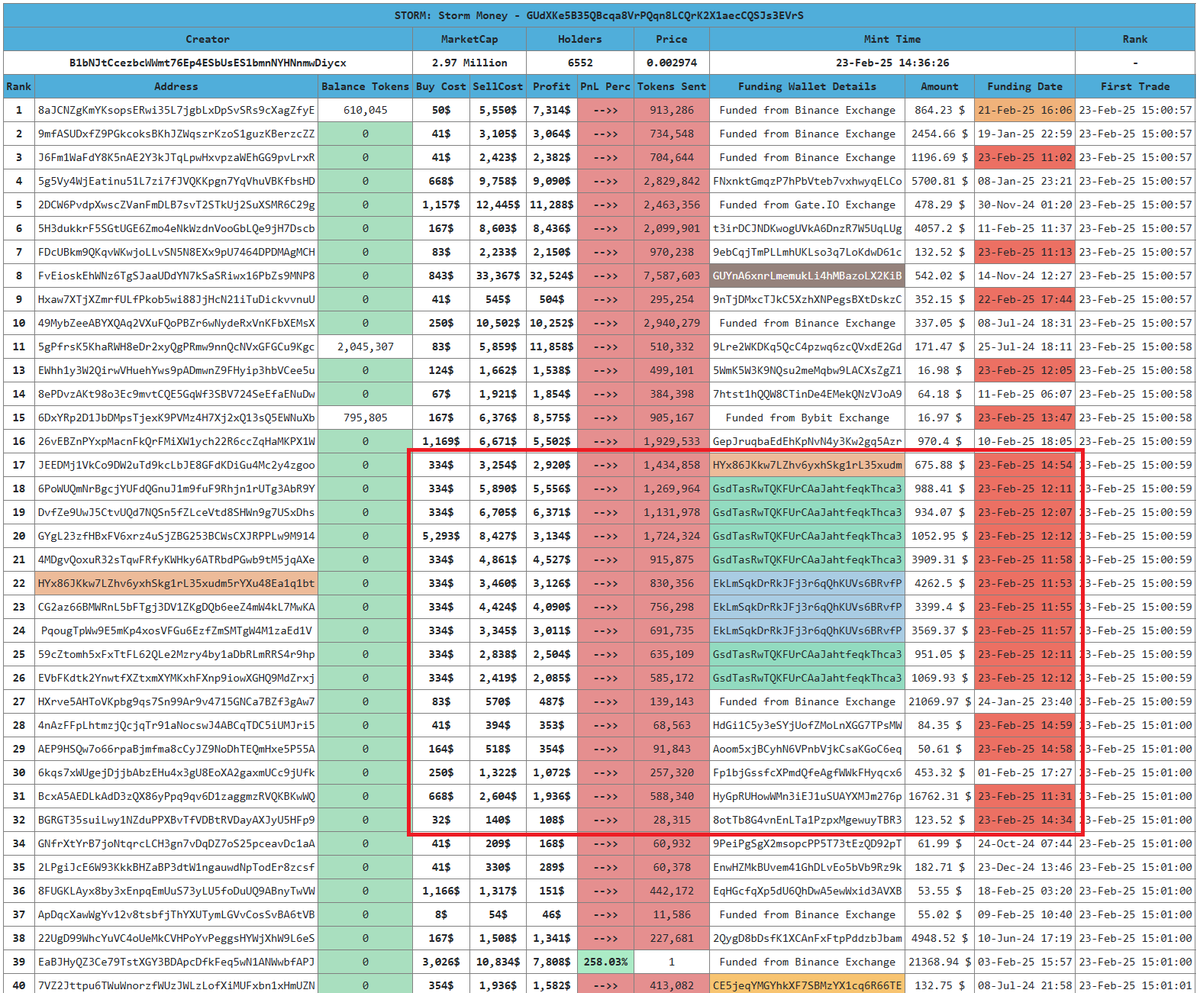
Task: Click the Balance Tokens column header
Action: pos(366,87)
